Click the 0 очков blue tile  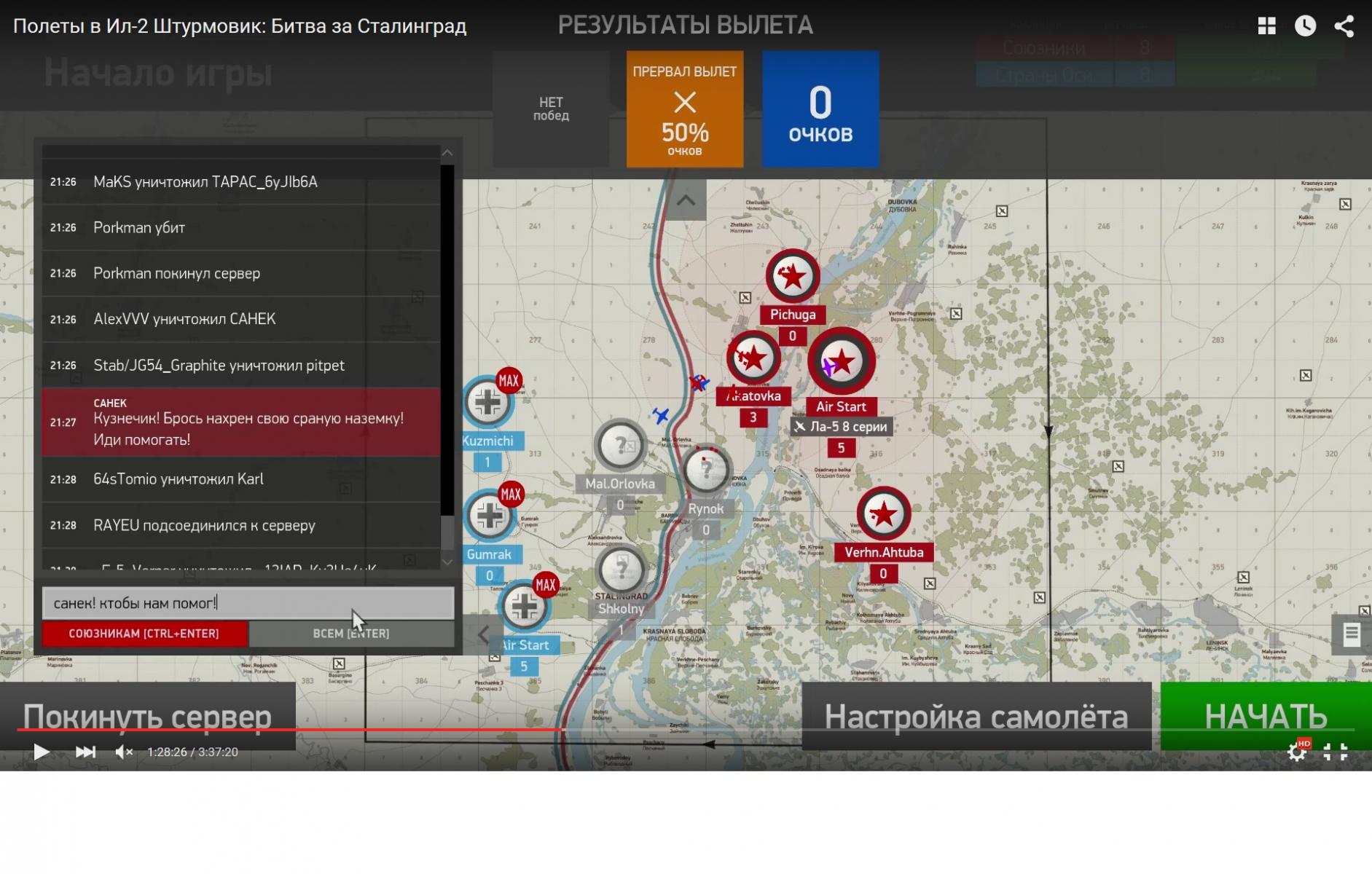[820, 109]
